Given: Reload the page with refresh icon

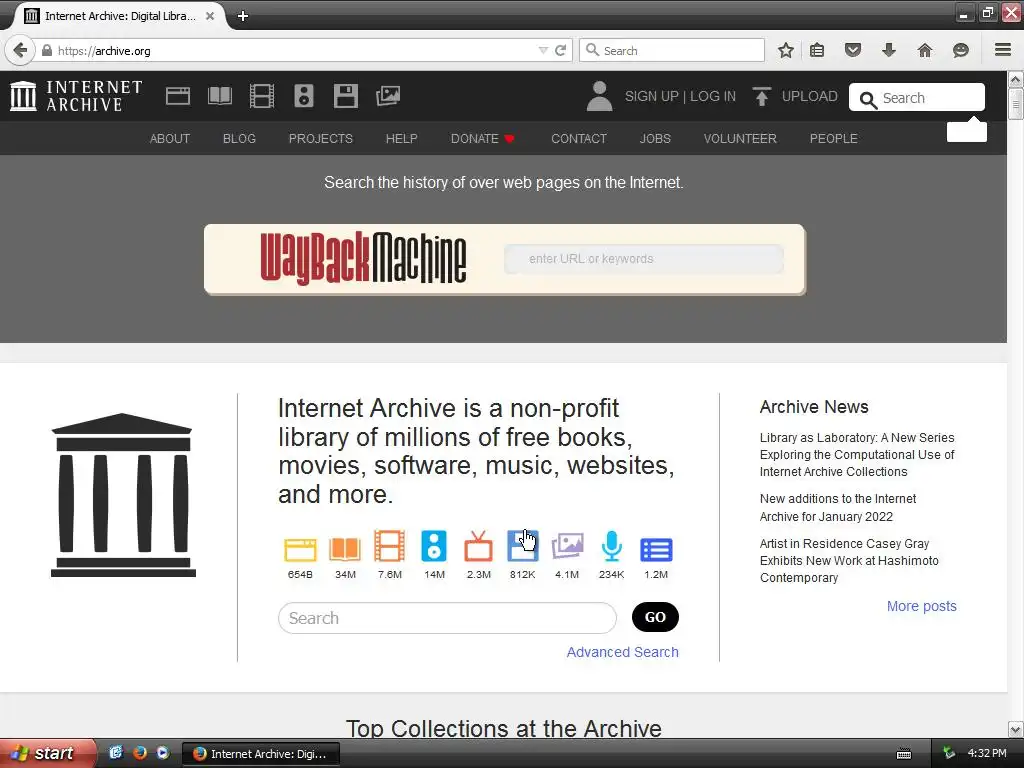Looking at the screenshot, I should 560,50.
